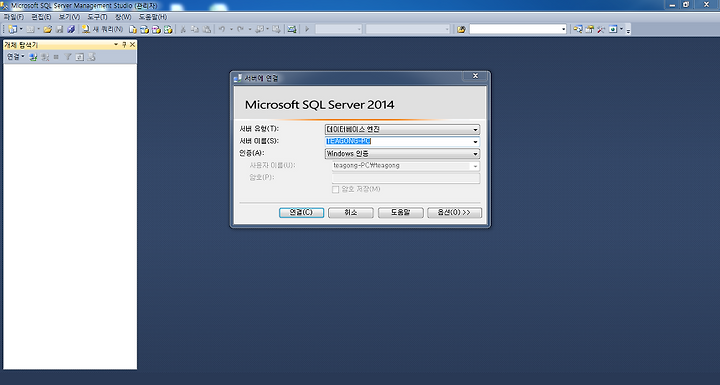
Task: Click the Analysis Services MDX Query icon
Action: 144,29
